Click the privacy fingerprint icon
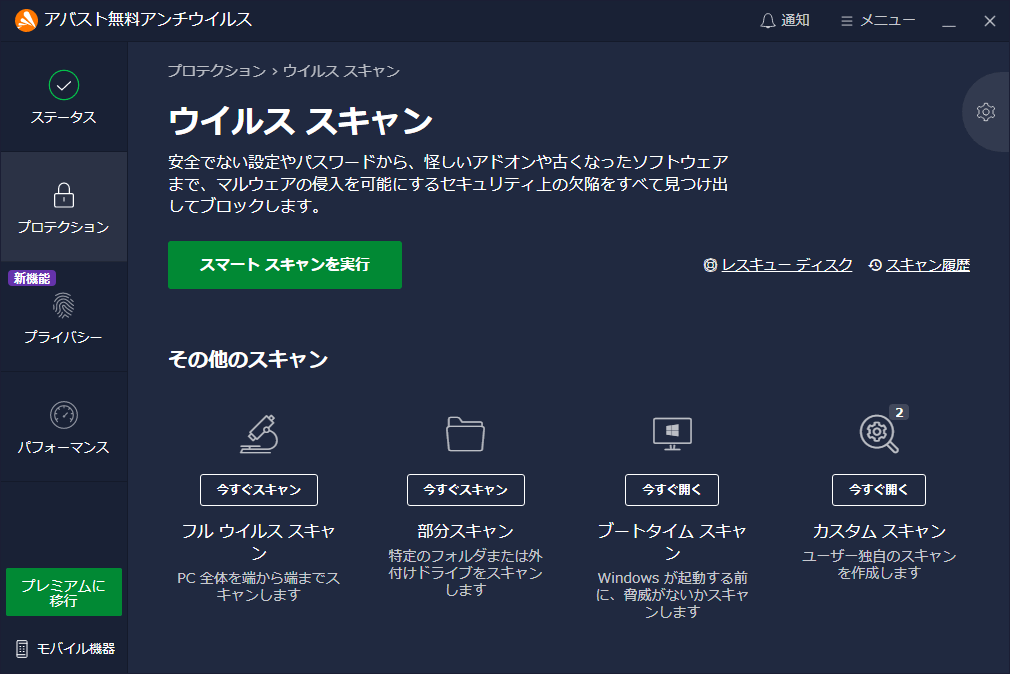The image size is (1010, 674). click(64, 306)
